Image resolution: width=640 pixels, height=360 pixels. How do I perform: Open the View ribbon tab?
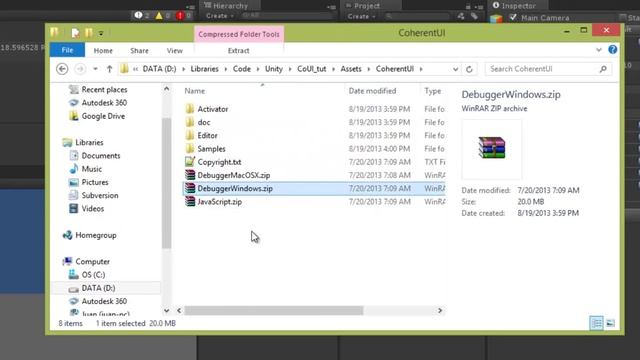pyautogui.click(x=175, y=51)
